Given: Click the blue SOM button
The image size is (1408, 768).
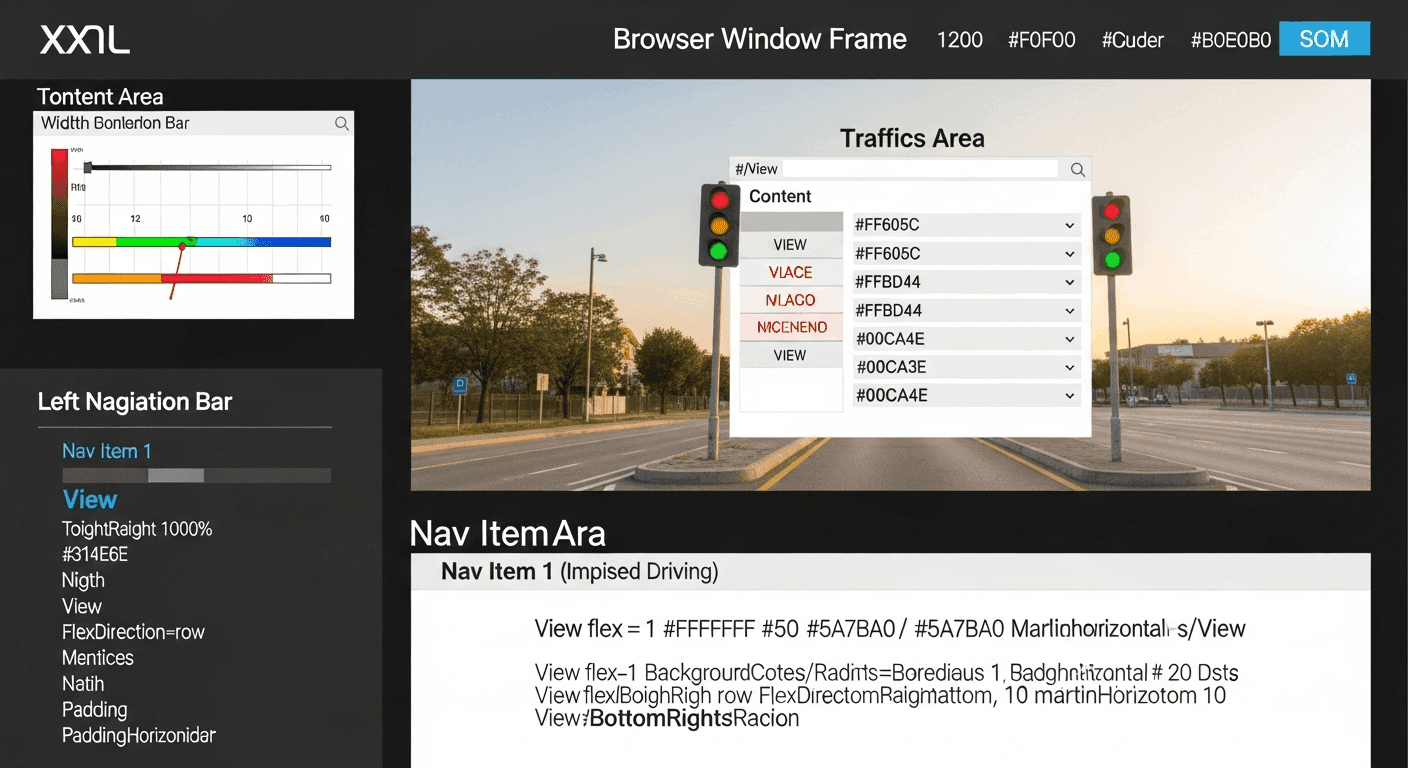Looking at the screenshot, I should [1324, 39].
